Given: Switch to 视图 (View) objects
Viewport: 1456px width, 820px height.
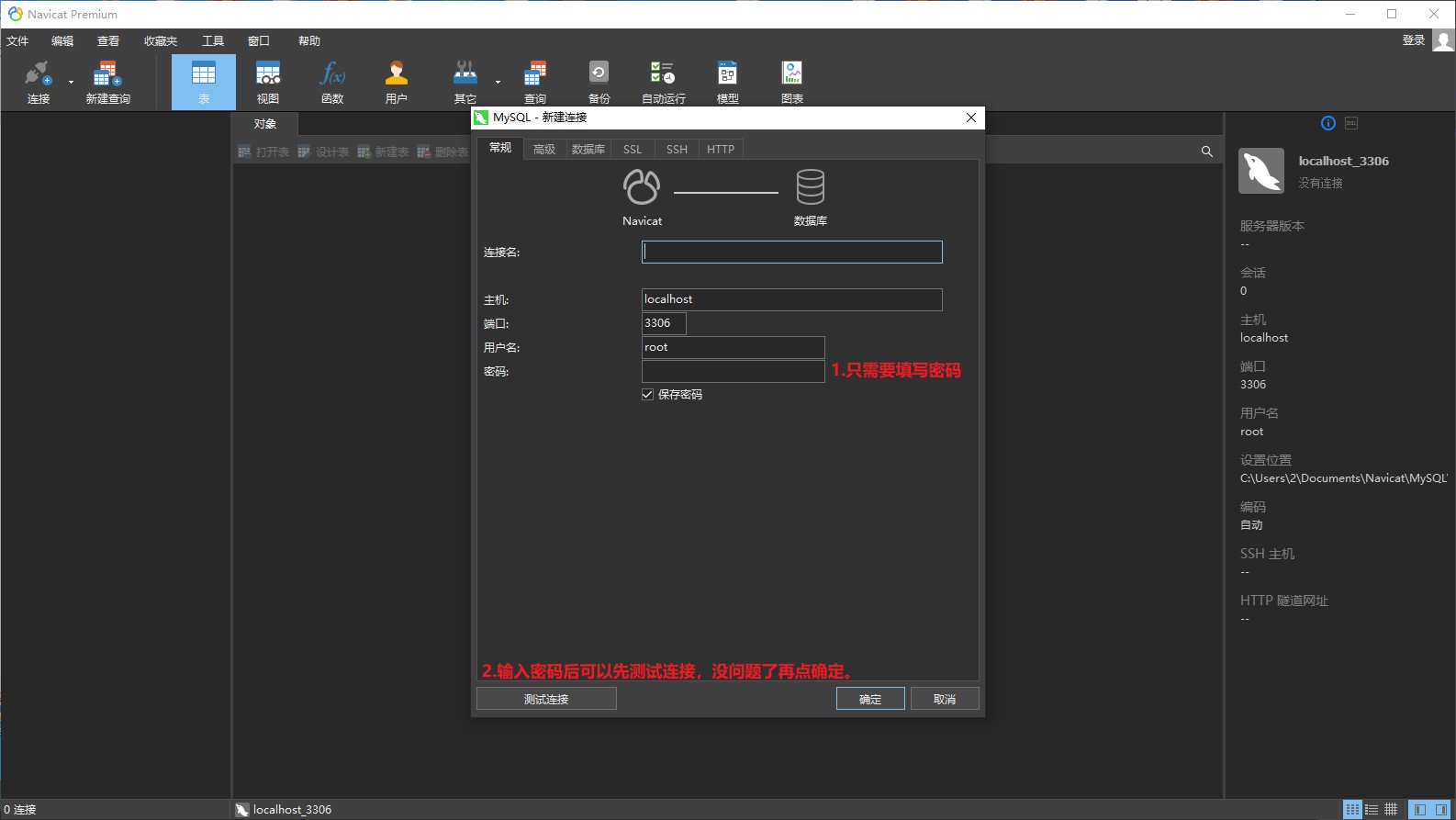Looking at the screenshot, I should (268, 82).
